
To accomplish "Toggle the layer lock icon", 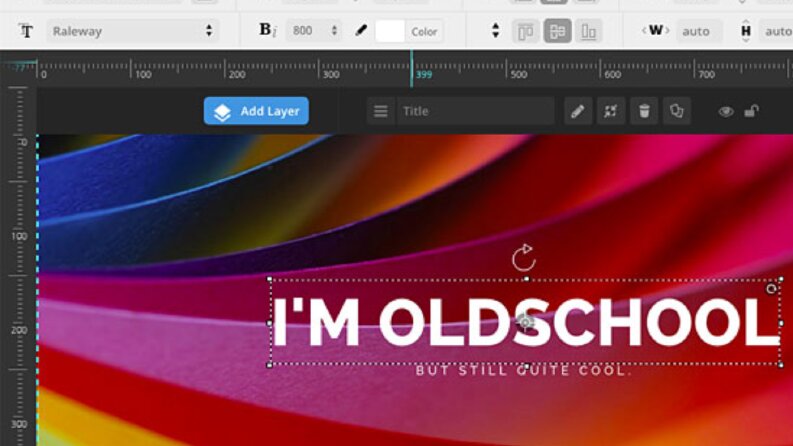I will pos(752,111).
